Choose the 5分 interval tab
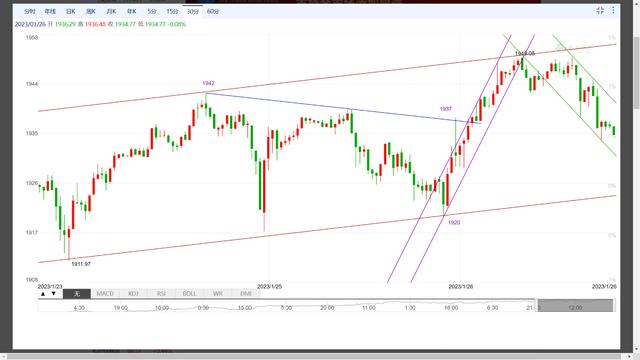 pos(152,11)
